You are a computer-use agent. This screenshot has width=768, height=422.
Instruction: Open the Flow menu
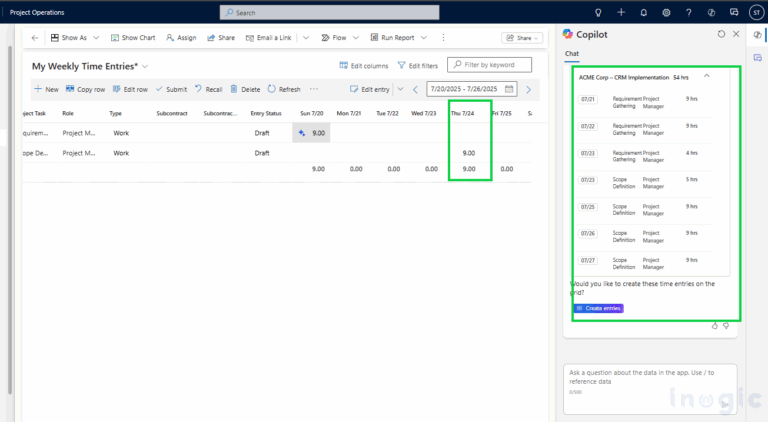coord(334,38)
